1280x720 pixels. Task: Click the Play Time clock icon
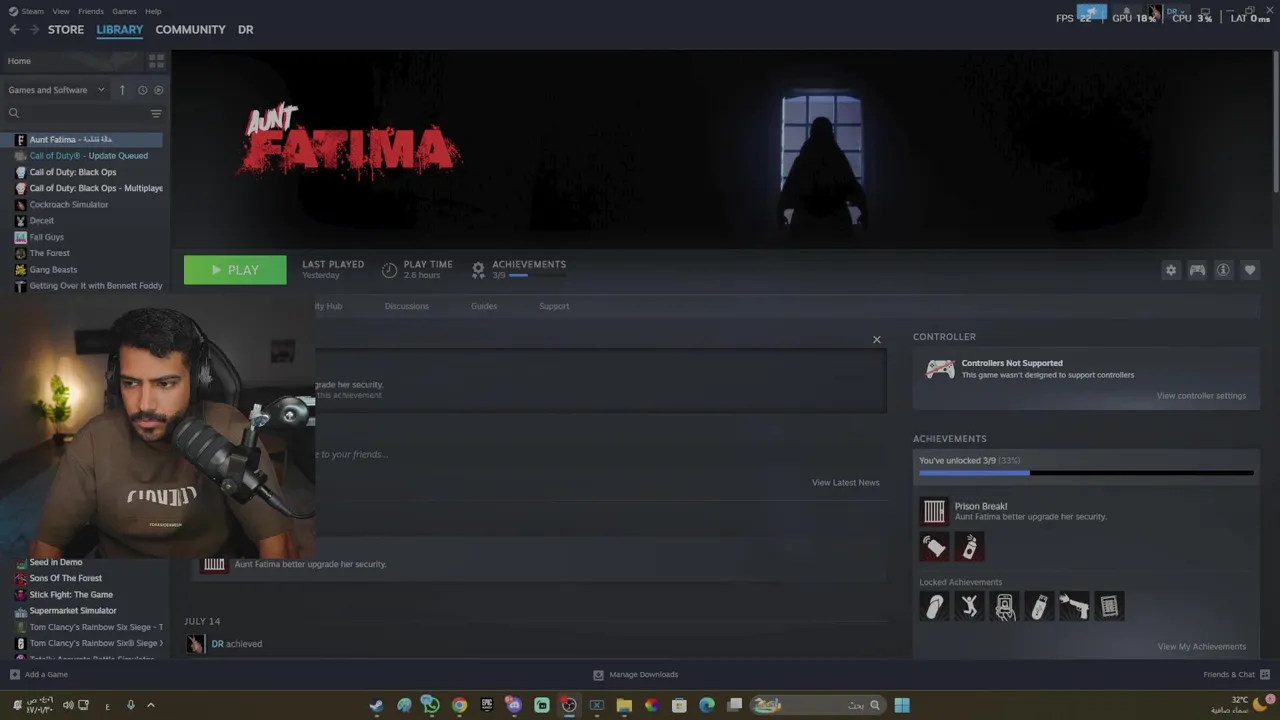(390, 270)
